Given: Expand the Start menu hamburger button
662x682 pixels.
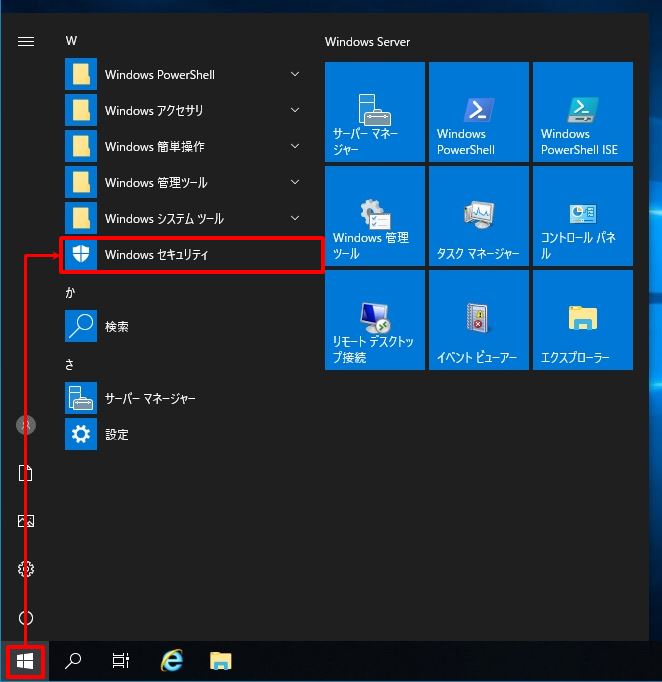Looking at the screenshot, I should (26, 41).
